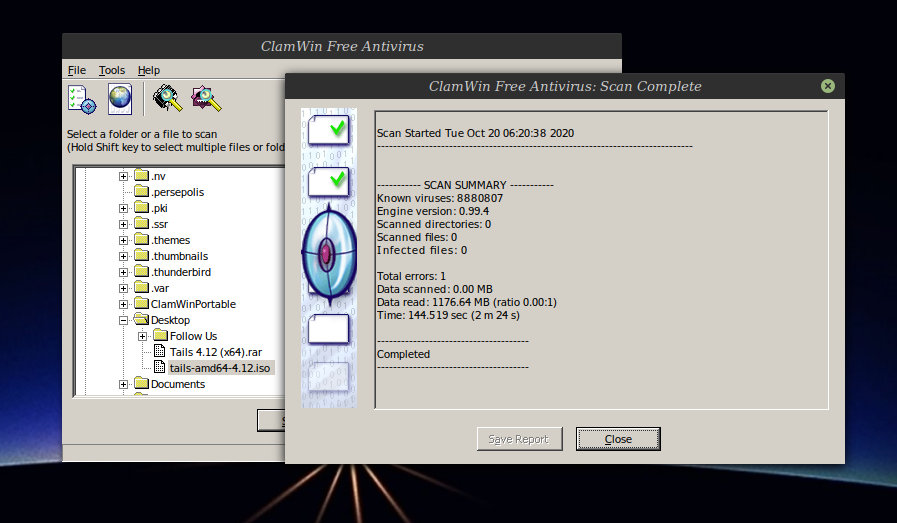
Task: Expand the ClamWinPortable folder node
Action: pyautogui.click(x=123, y=304)
